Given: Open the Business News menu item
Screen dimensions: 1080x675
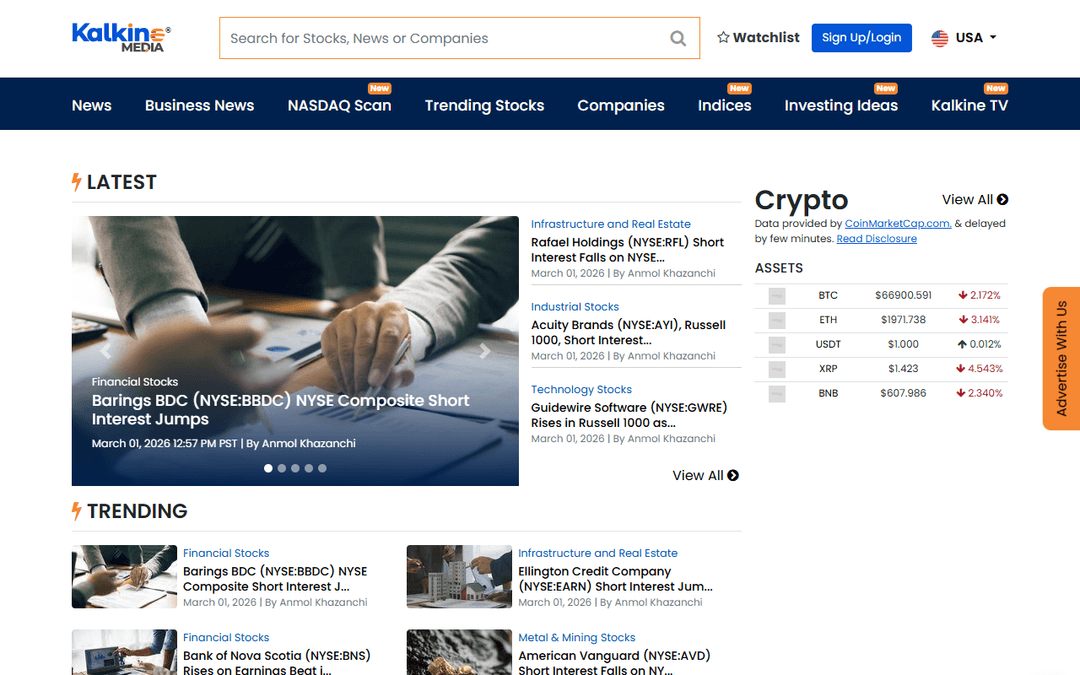Looking at the screenshot, I should tap(199, 105).
